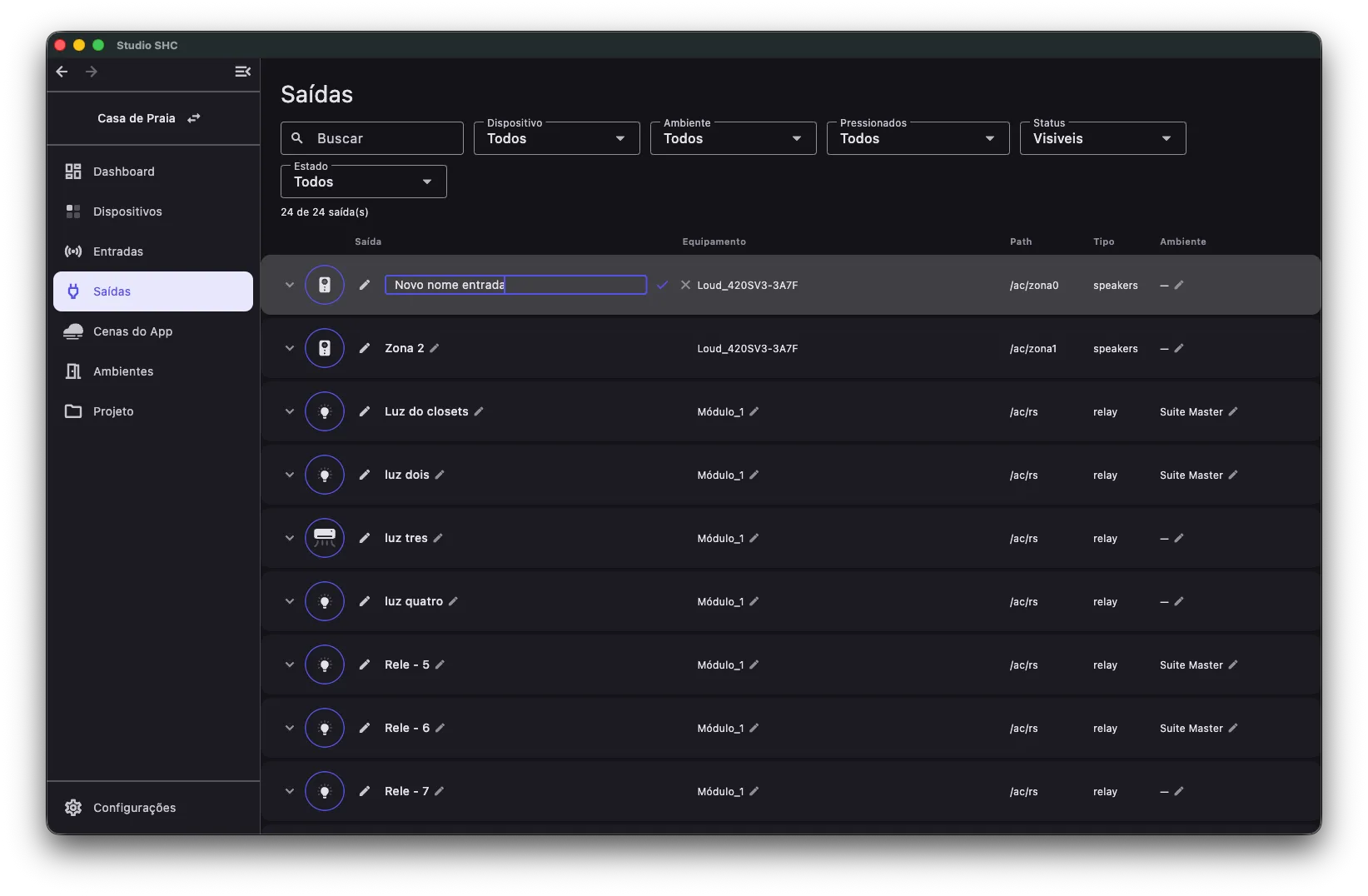Collapse the sidebar using the menu icon
The width and height of the screenshot is (1368, 896).
[x=242, y=72]
